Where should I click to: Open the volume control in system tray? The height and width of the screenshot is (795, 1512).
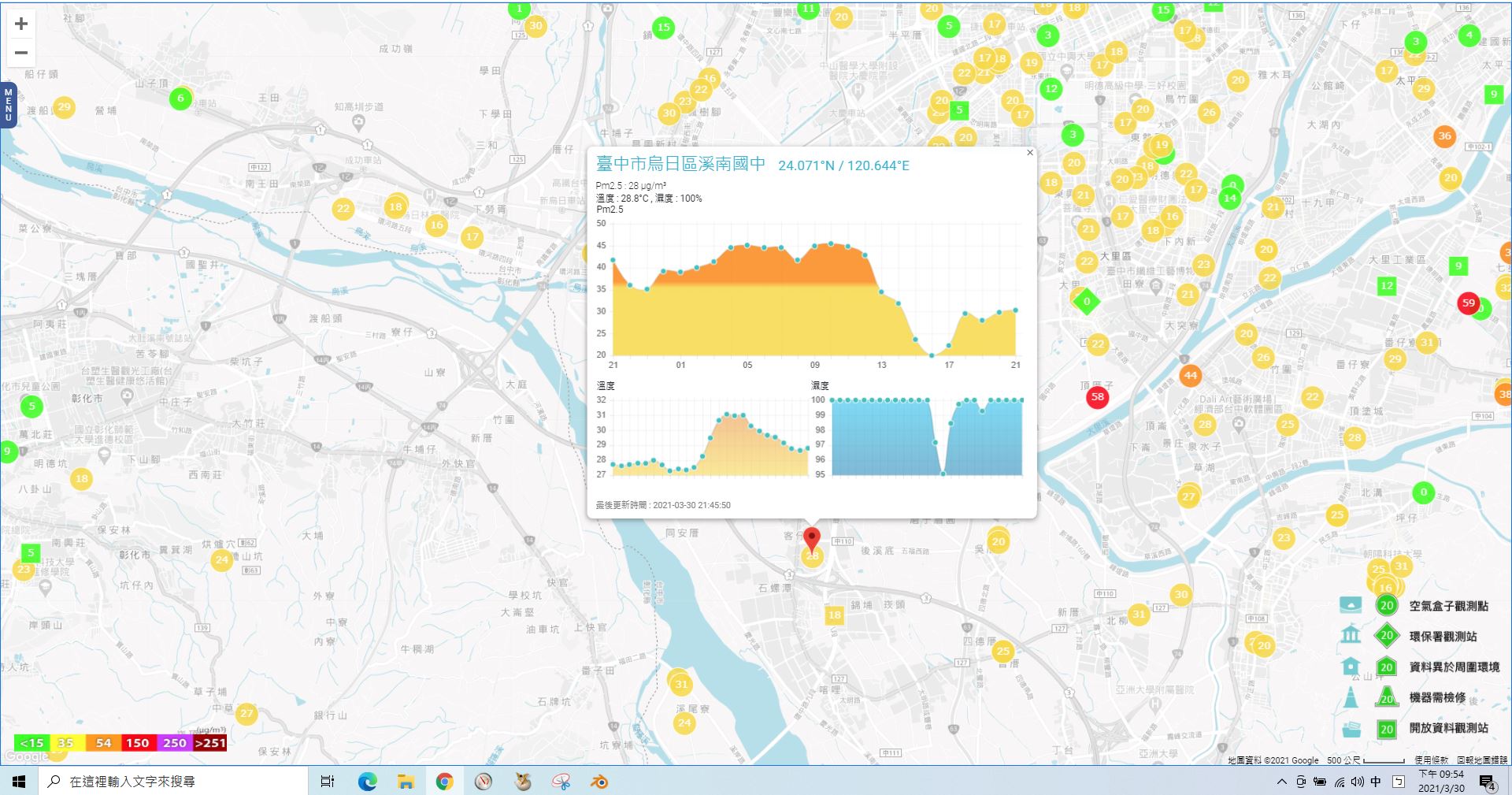(1357, 782)
